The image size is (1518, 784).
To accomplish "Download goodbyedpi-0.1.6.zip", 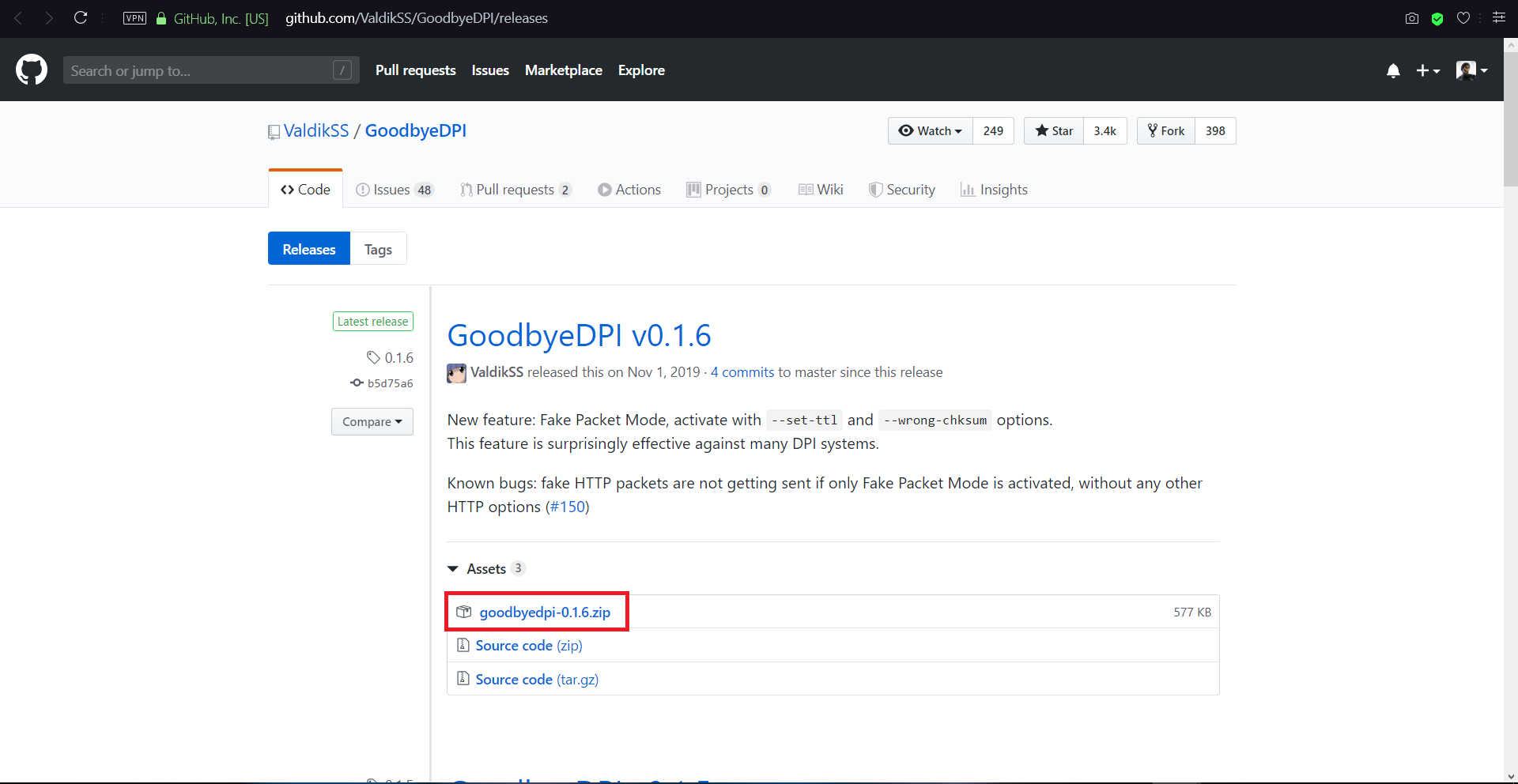I will tap(545, 612).
